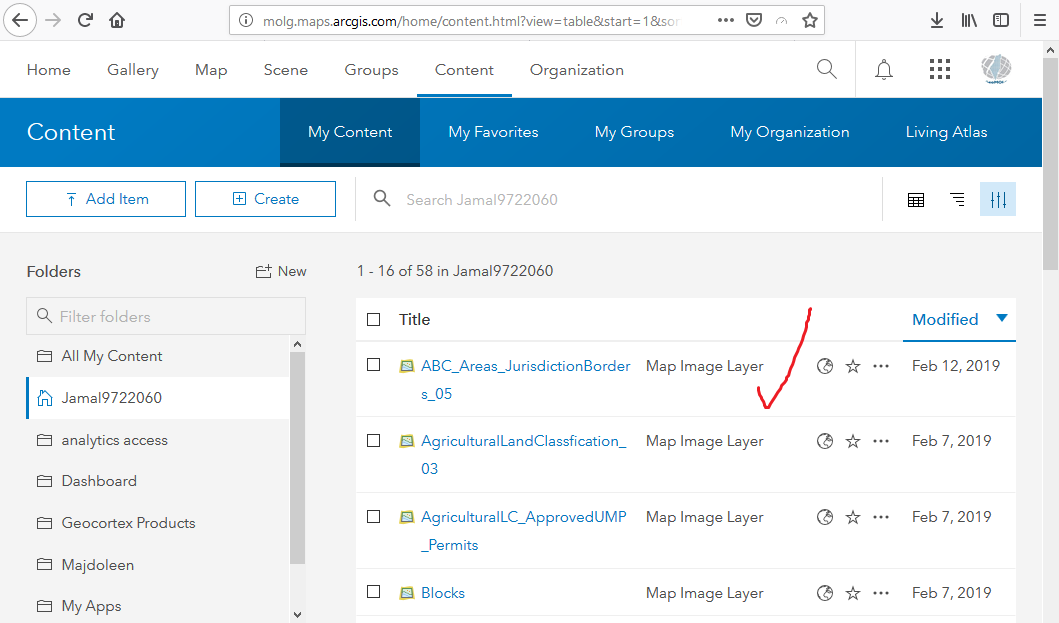Switch to table view icon
The width and height of the screenshot is (1059, 623).
point(915,199)
